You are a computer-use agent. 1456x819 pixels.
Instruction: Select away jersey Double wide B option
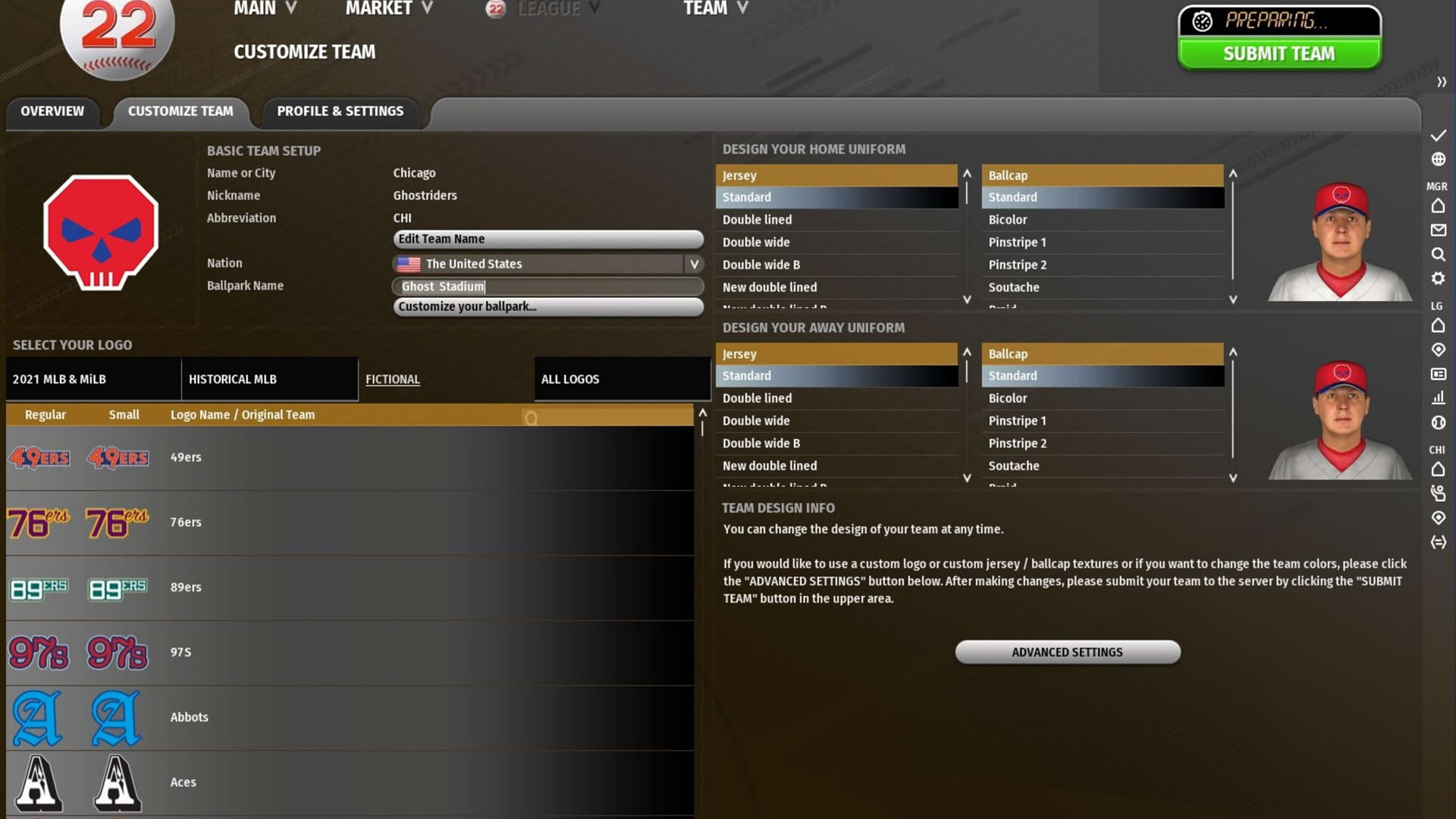836,444
